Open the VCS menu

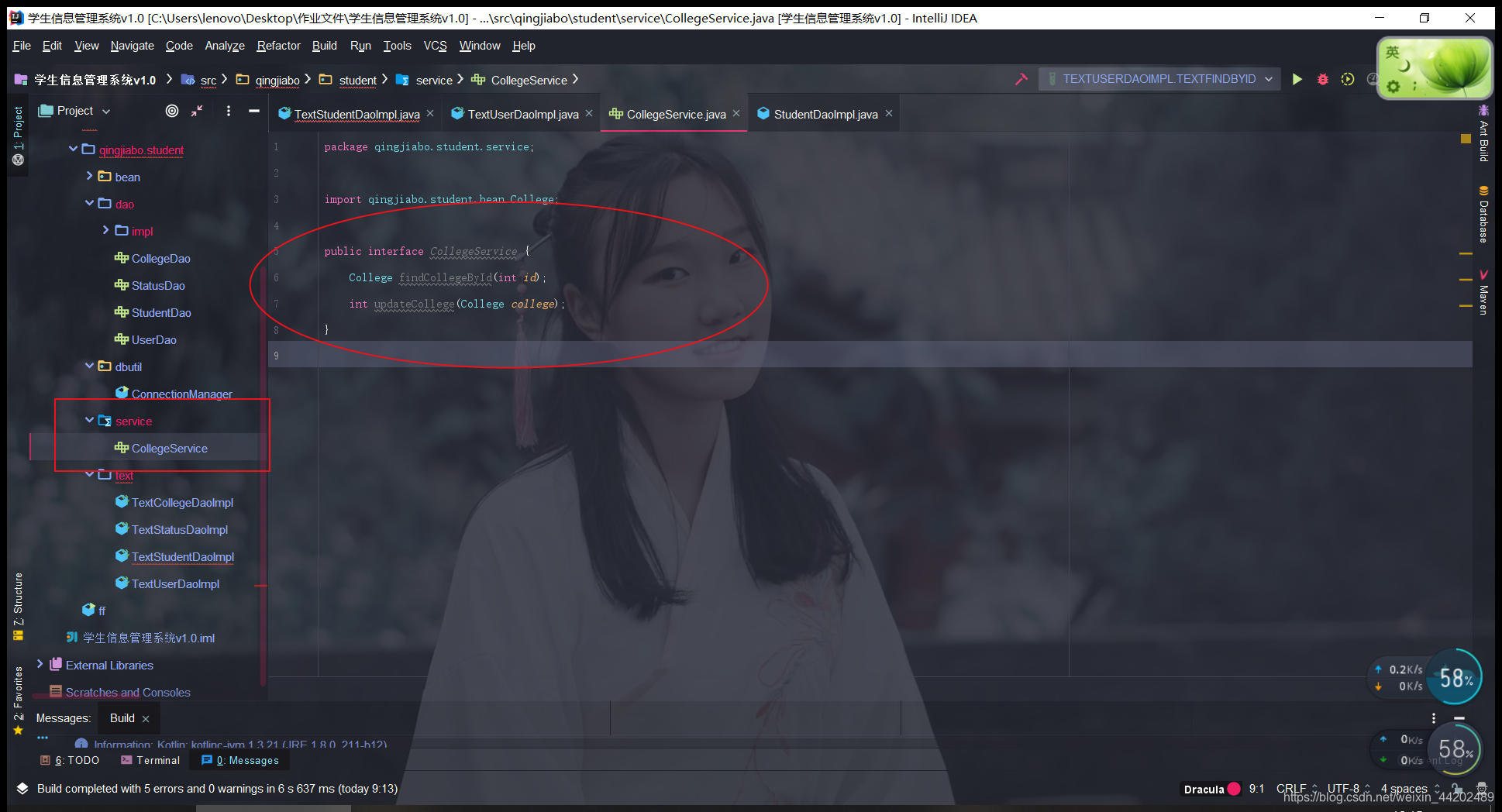click(x=435, y=46)
